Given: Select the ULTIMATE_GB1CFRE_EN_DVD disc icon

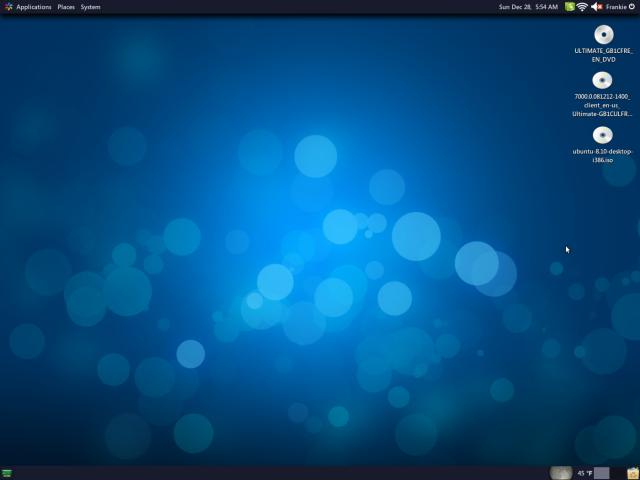Looking at the screenshot, I should (604, 35).
